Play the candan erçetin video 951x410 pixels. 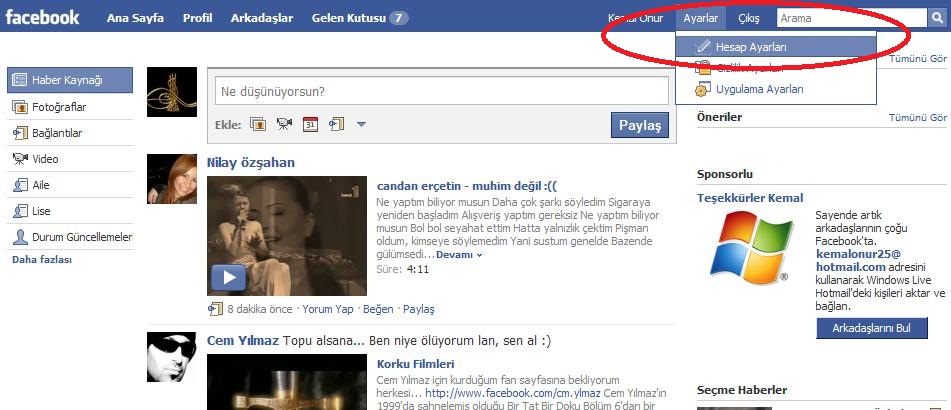(228, 278)
